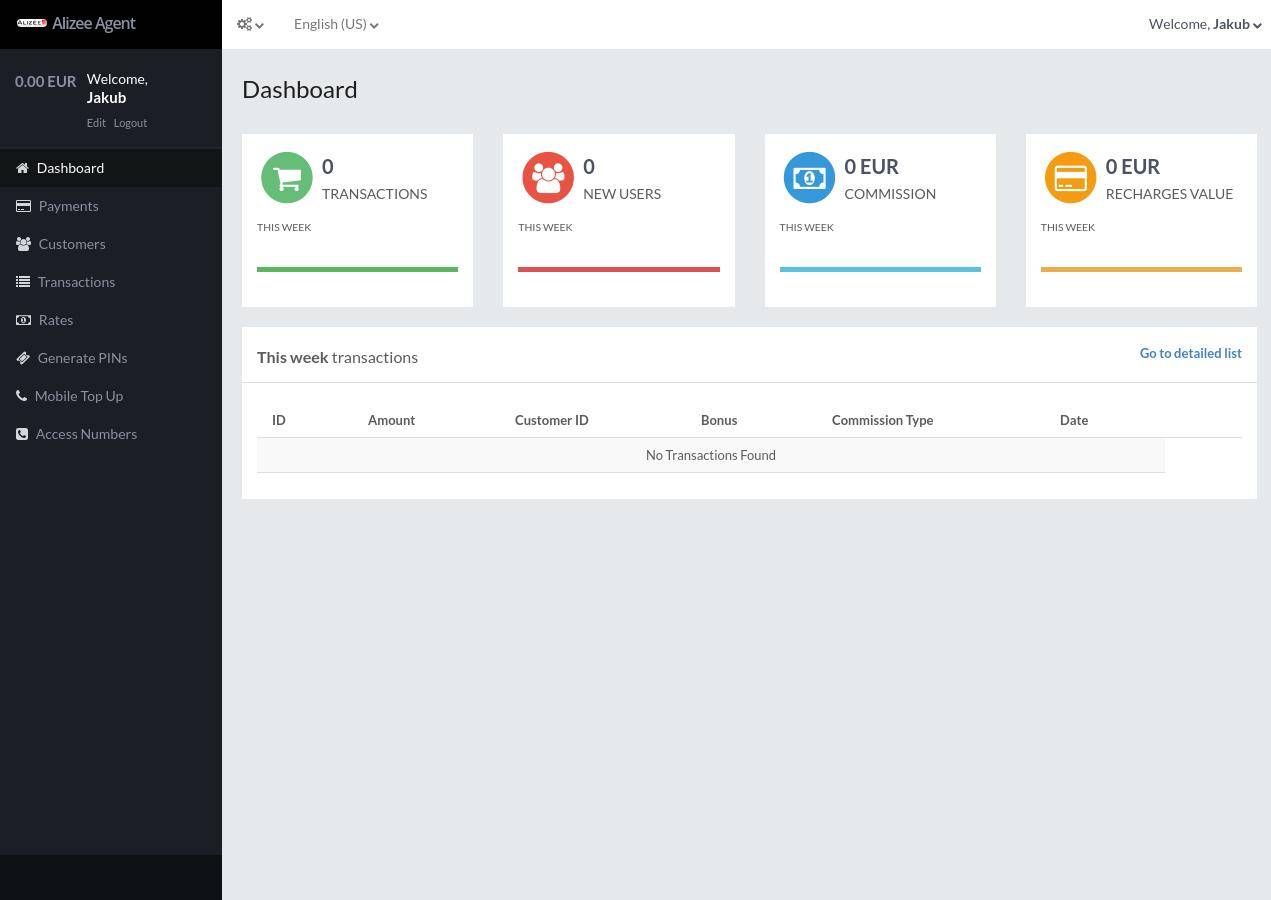Click the 0.00 EUR balance in sidebar
The width and height of the screenshot is (1271, 900).
45,81
